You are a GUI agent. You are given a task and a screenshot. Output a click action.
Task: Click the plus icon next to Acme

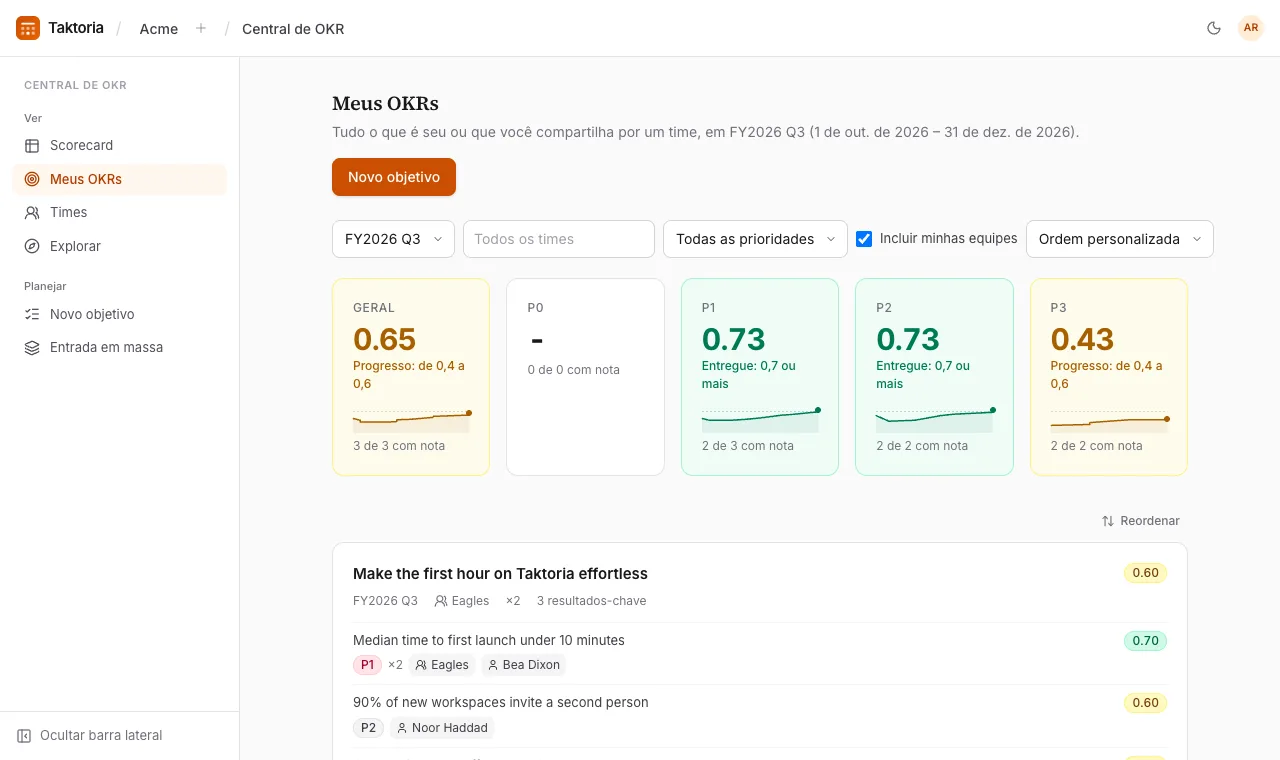click(x=201, y=28)
